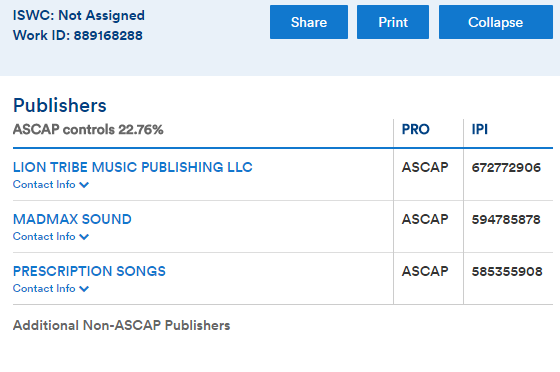The width and height of the screenshot is (560, 372).
Task: Click the chevron icon beside Prescription Songs Contact Info
Action: 84,289
